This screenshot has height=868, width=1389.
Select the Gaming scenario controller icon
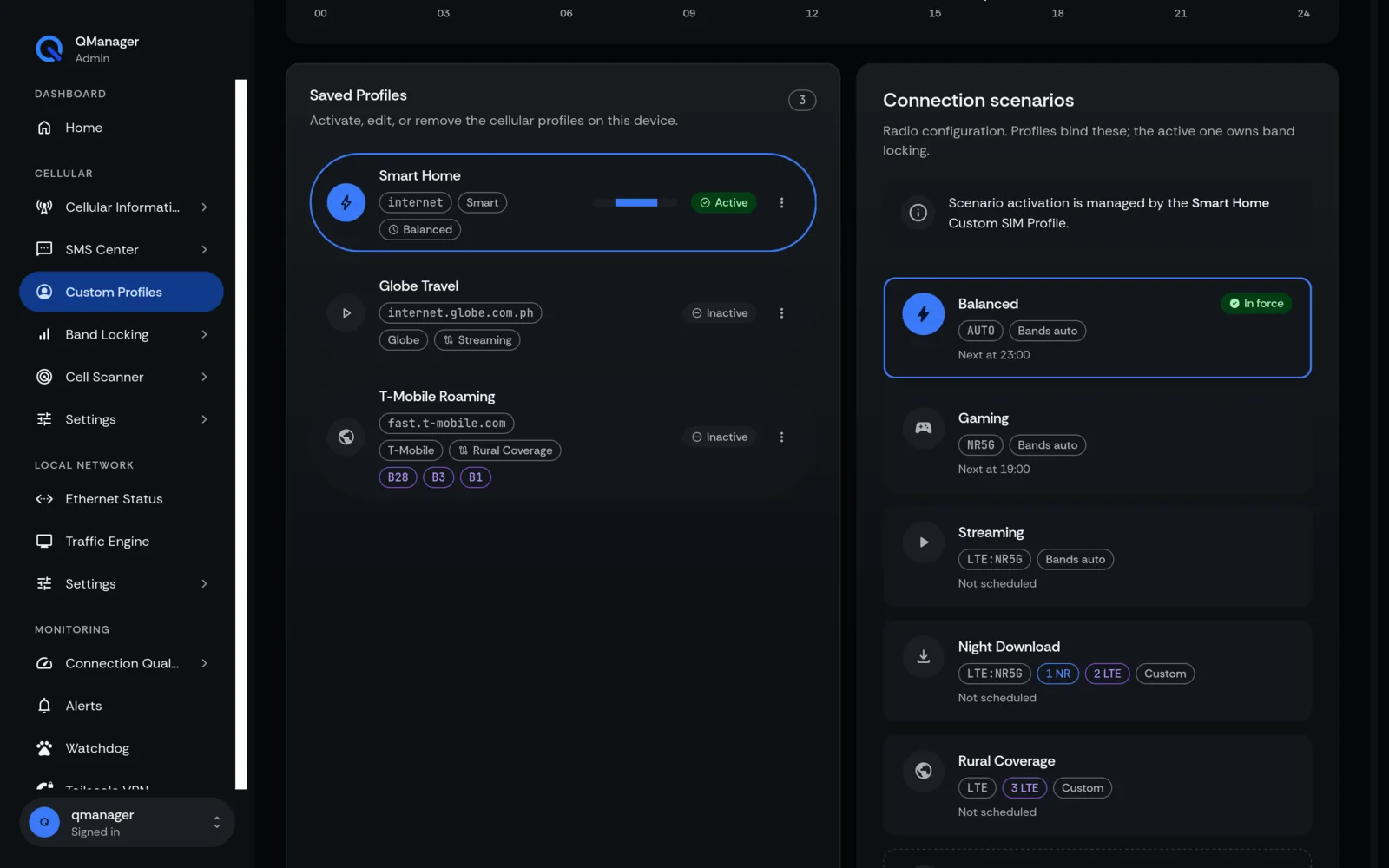click(923, 428)
